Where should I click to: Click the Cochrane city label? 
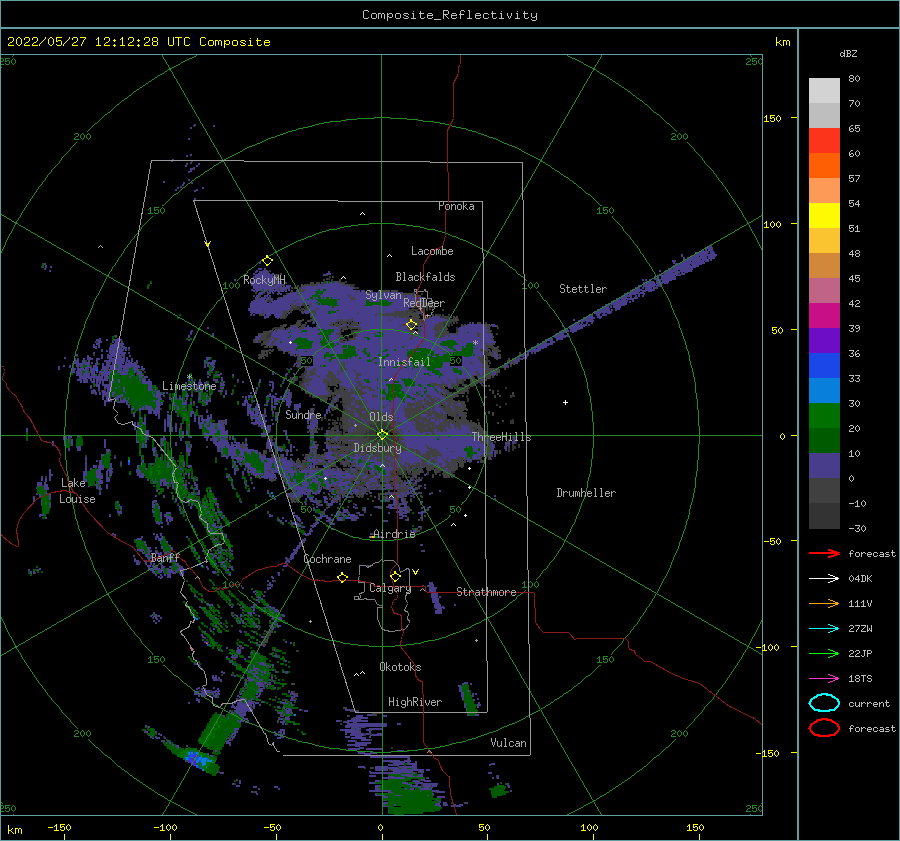327,559
